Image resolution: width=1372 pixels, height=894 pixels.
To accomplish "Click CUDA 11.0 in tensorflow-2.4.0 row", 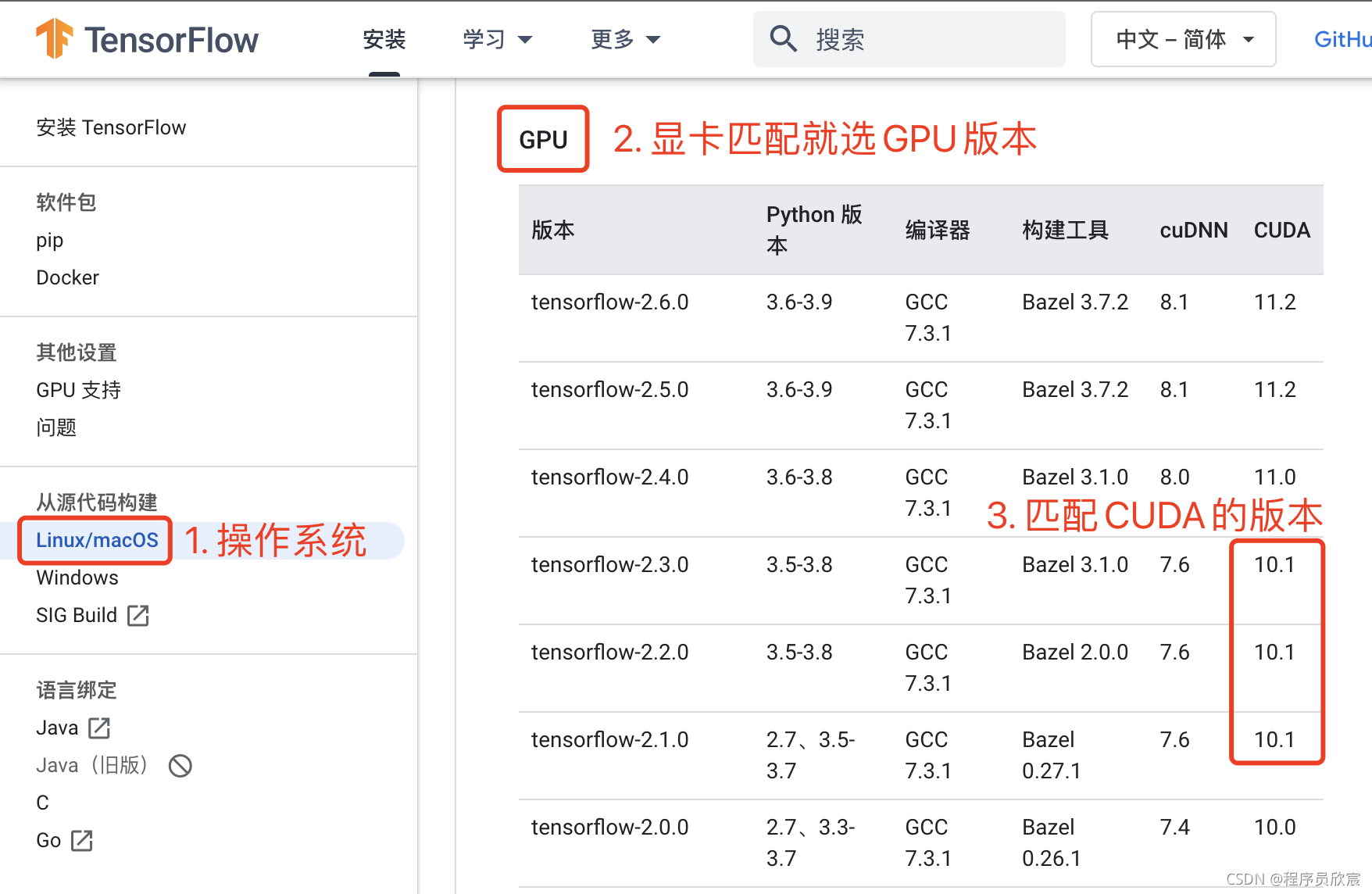I will pyautogui.click(x=1275, y=477).
